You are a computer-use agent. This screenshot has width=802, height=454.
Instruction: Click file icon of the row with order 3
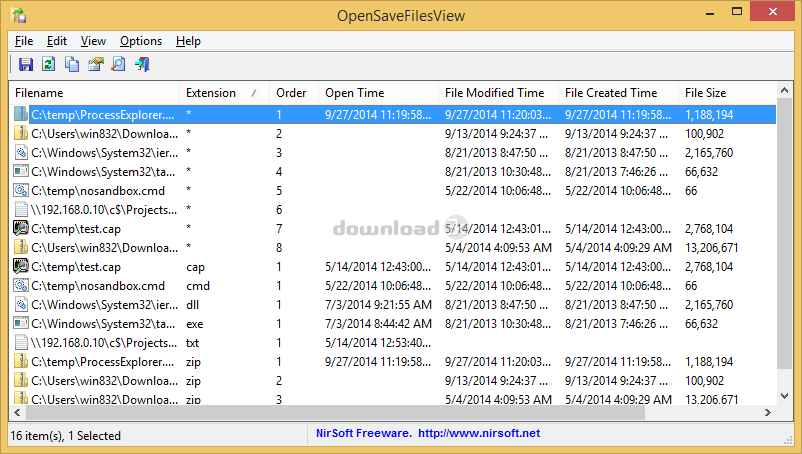(20, 152)
